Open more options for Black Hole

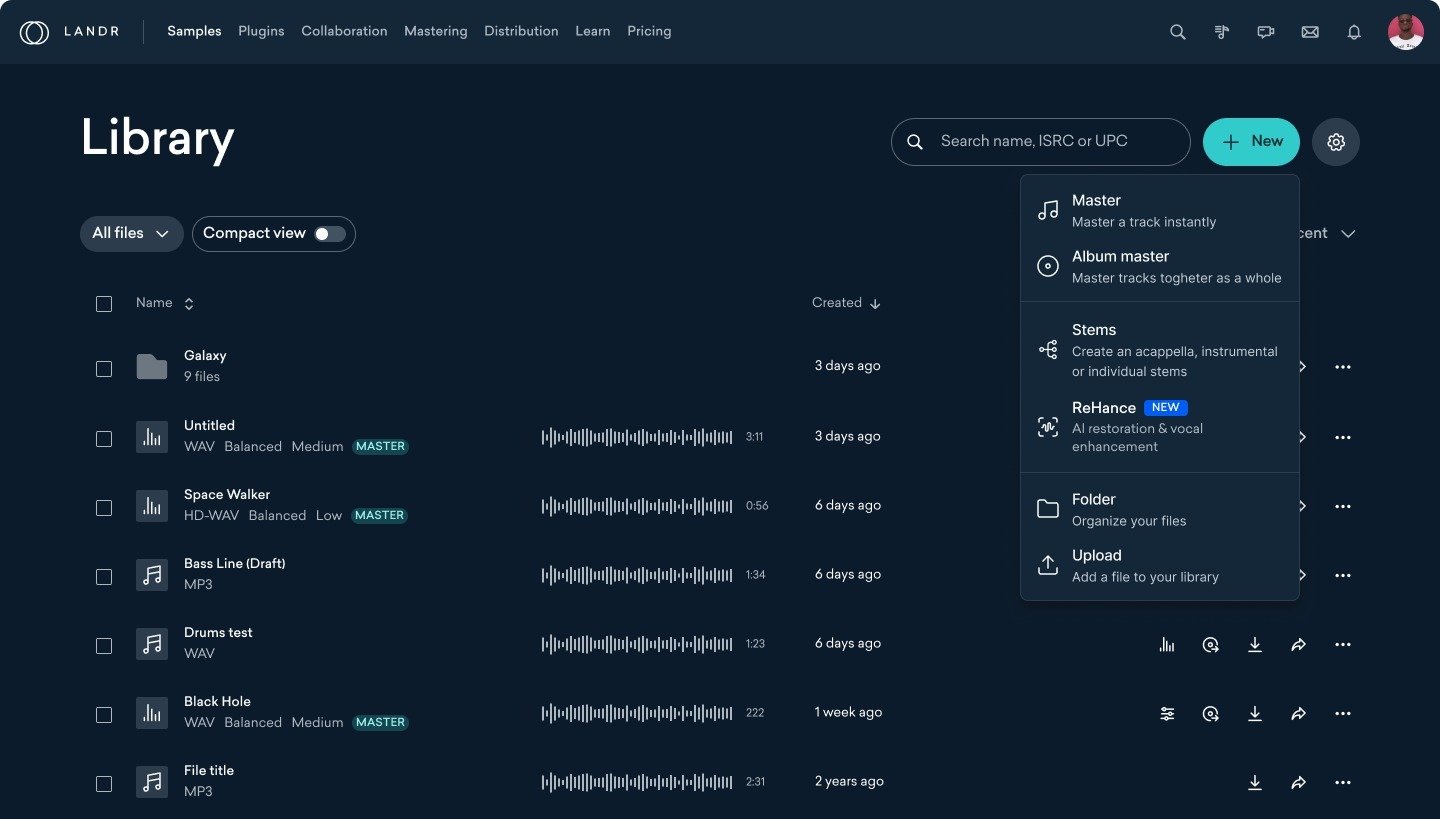[x=1343, y=714]
